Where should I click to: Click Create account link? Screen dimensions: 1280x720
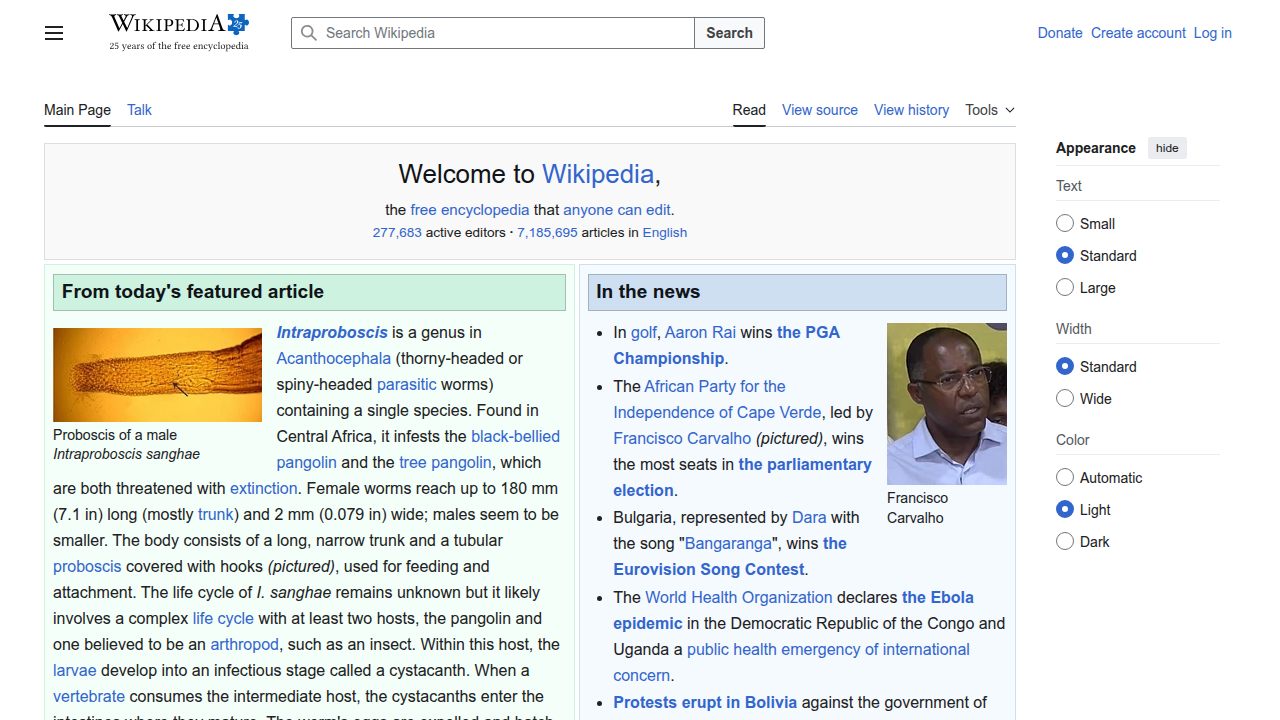click(1138, 33)
